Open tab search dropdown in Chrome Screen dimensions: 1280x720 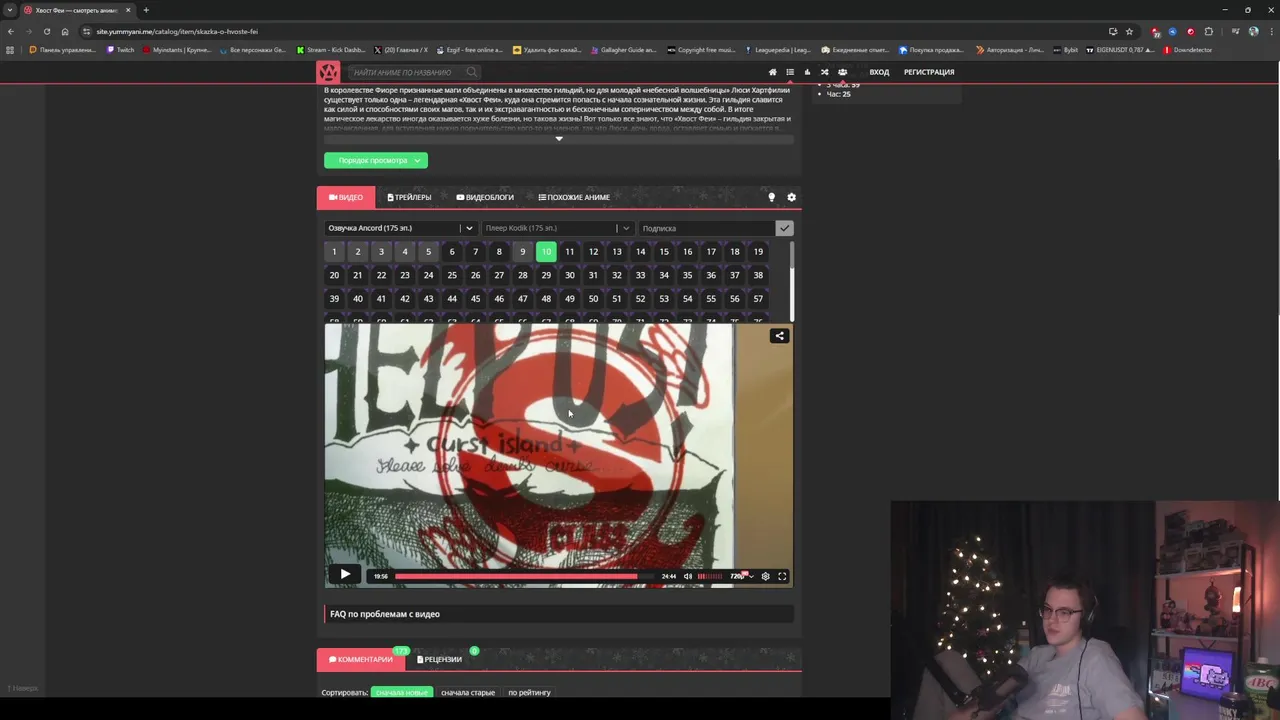(10, 10)
